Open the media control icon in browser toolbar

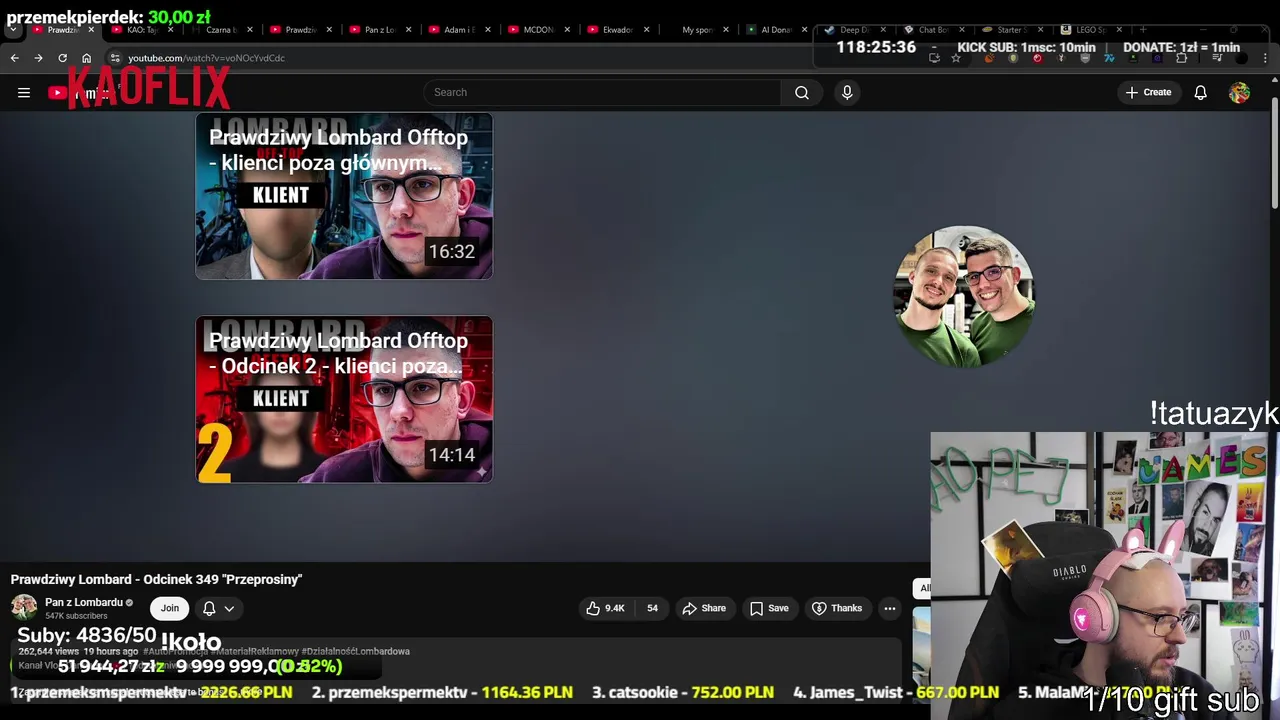tap(1217, 58)
